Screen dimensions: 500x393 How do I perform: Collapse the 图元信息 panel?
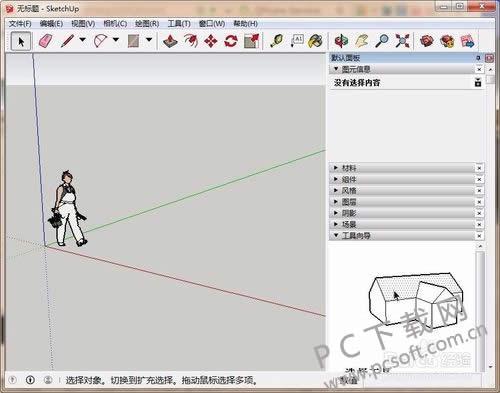click(x=336, y=69)
